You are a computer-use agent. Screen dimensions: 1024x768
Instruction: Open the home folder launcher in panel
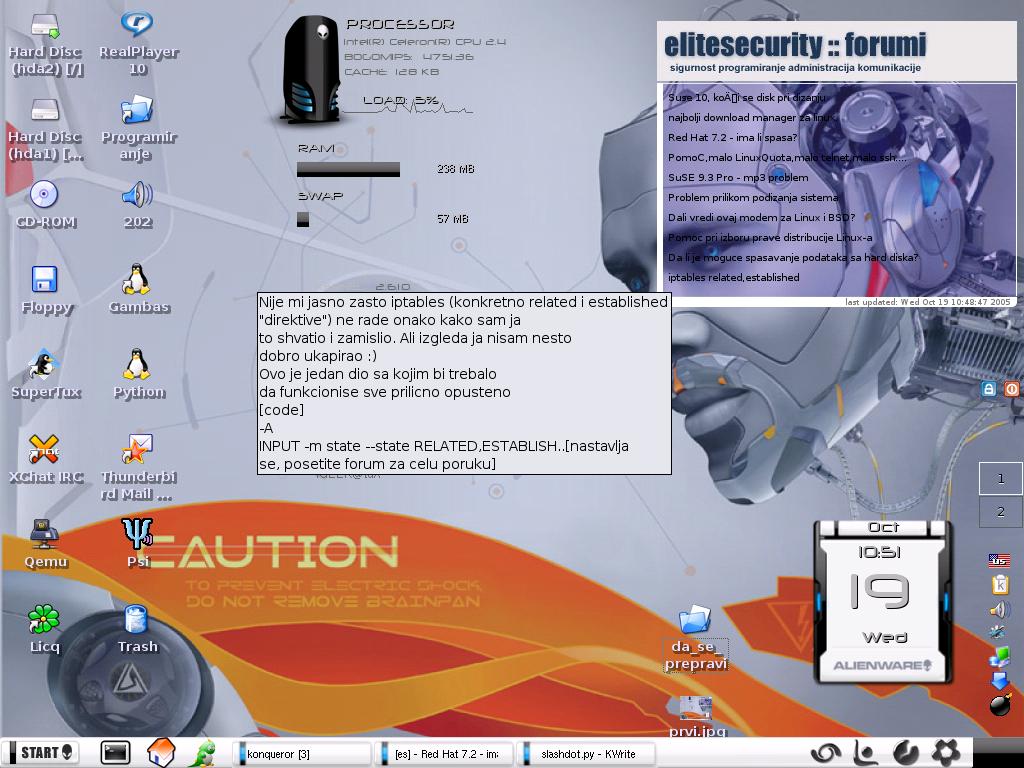click(x=160, y=752)
